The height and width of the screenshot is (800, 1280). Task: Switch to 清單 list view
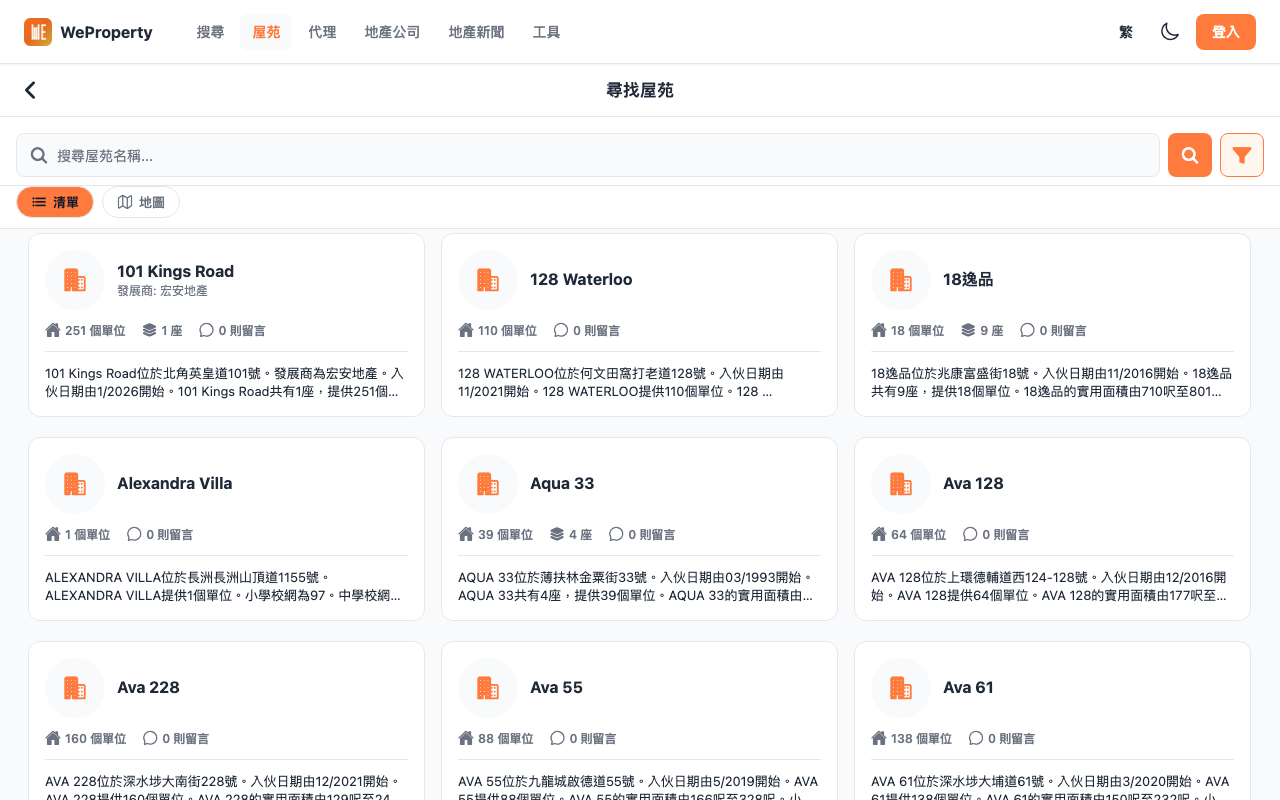tap(55, 202)
